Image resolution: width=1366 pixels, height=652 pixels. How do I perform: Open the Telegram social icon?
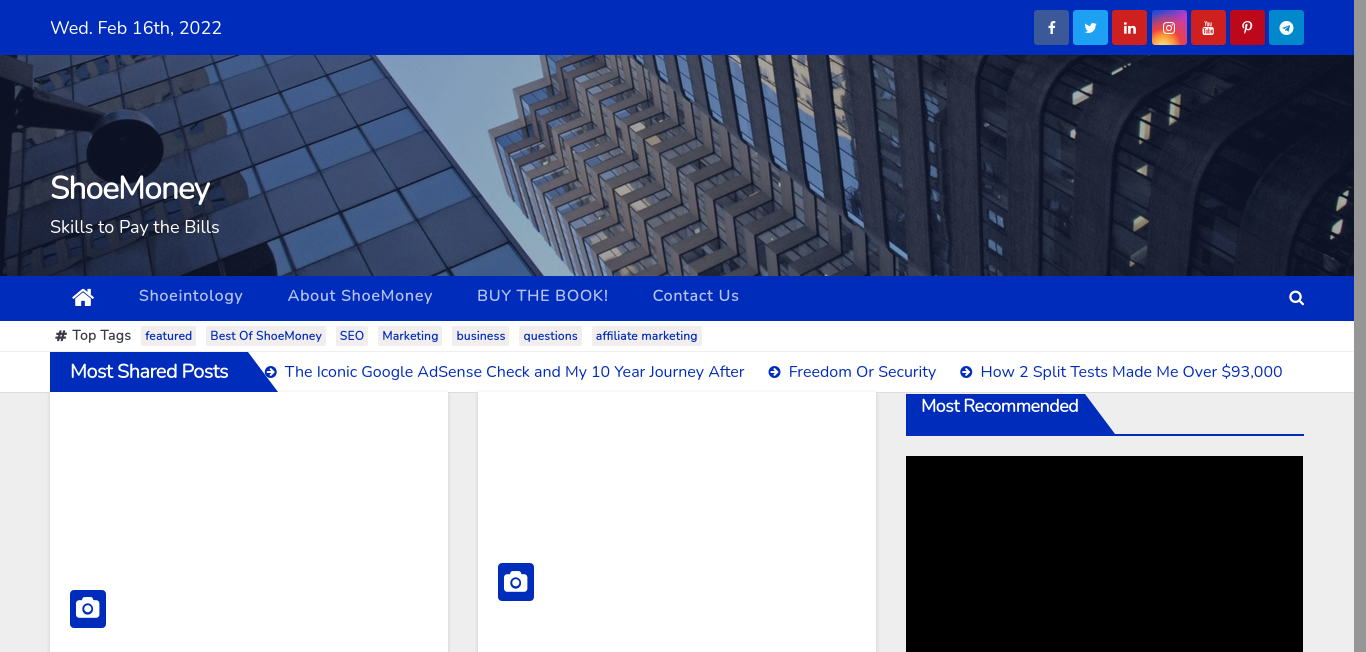pyautogui.click(x=1286, y=28)
